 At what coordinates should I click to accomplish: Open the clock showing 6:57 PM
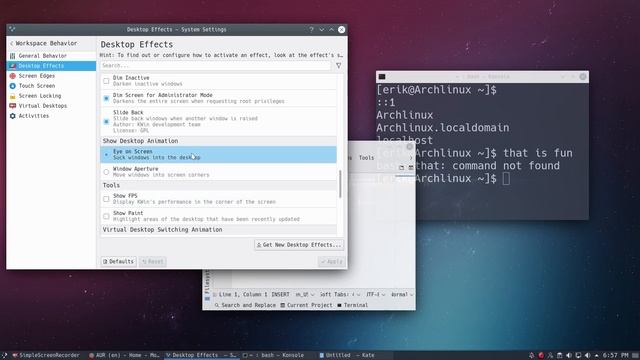coord(616,356)
